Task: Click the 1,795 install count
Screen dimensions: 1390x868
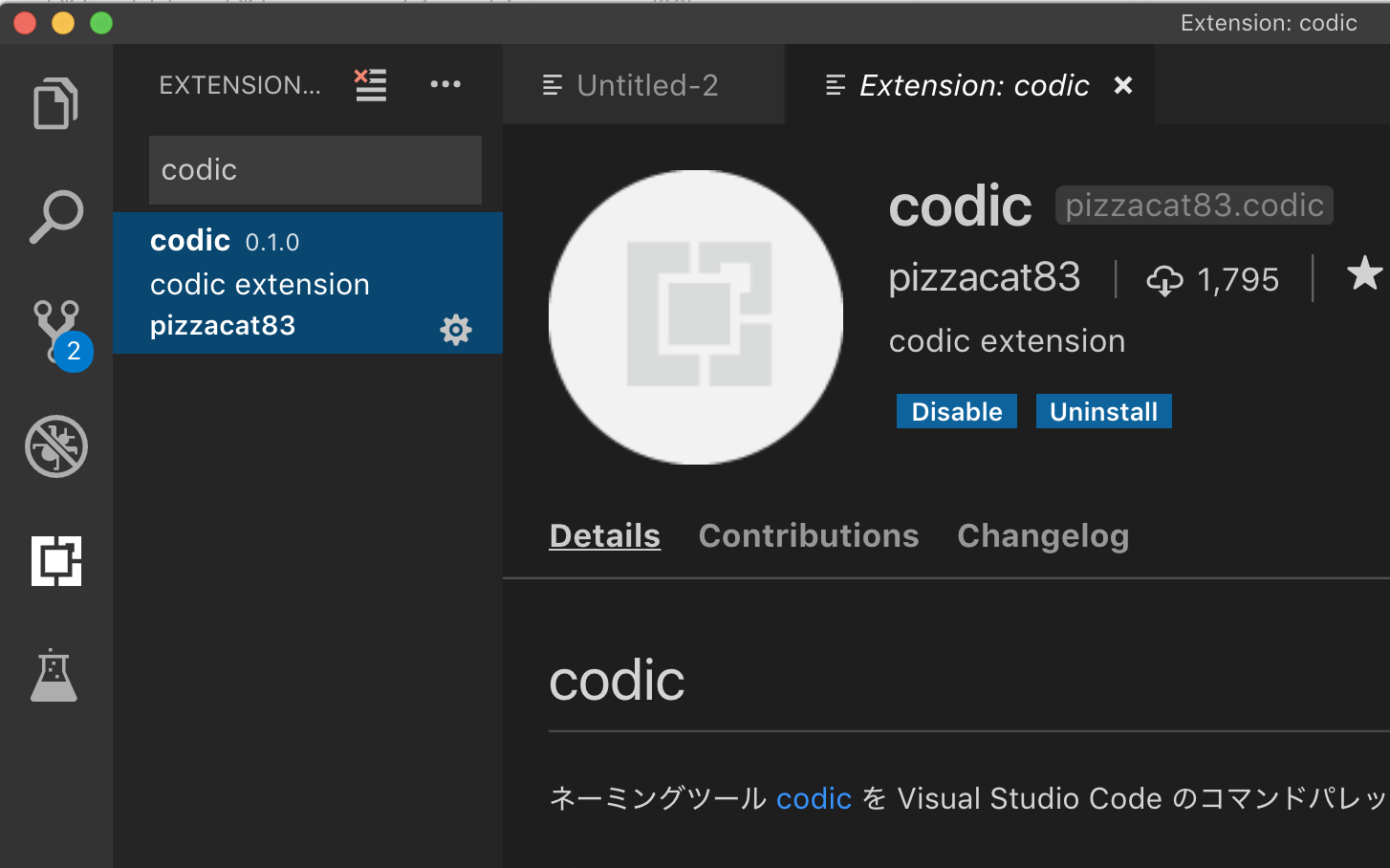Action: tap(1238, 280)
